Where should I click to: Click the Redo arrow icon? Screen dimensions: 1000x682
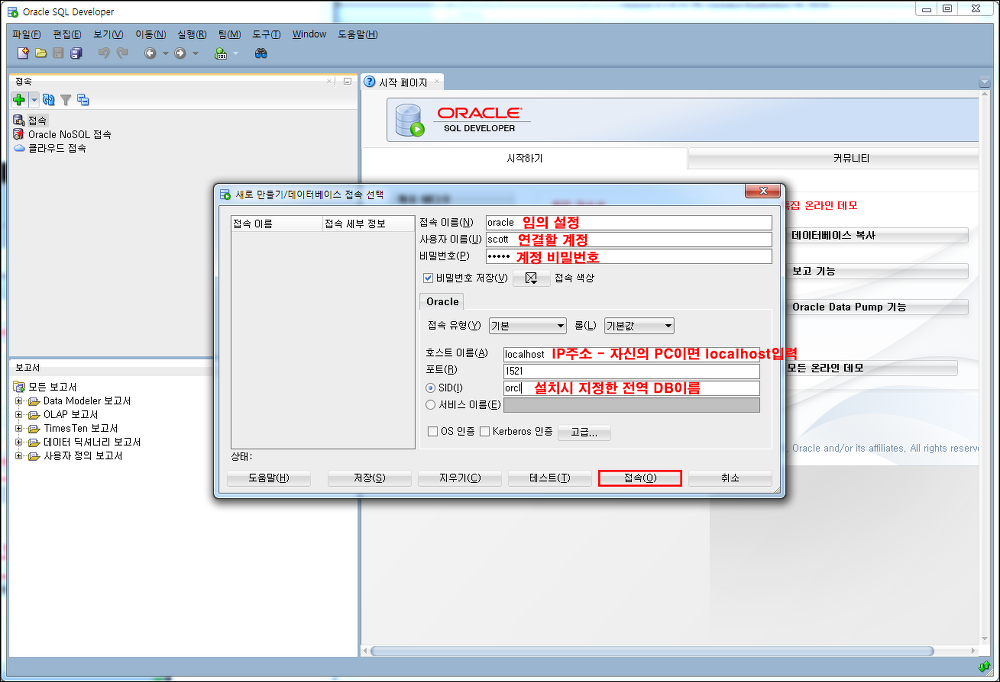(122, 53)
